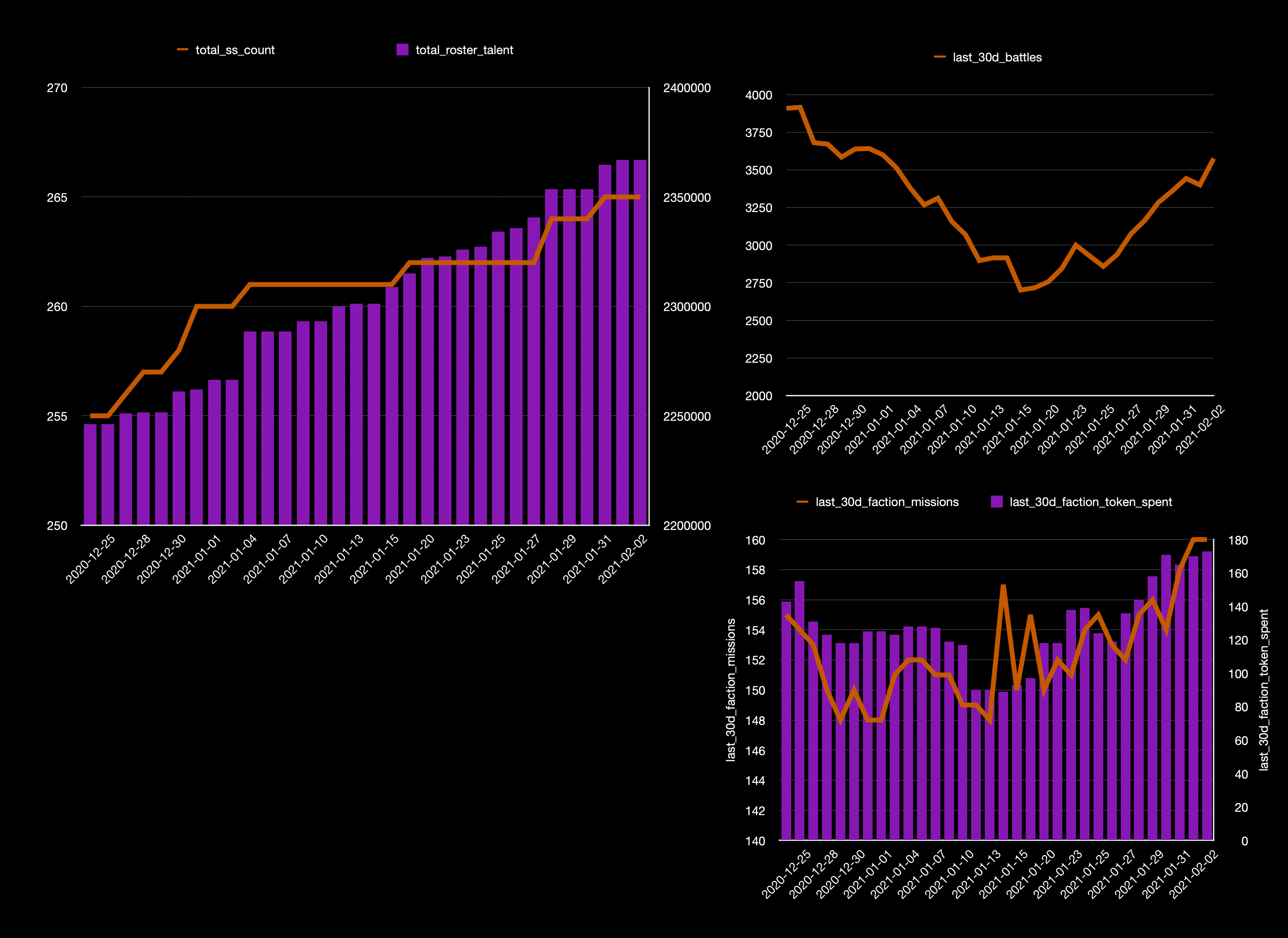Click the rightmost purple total_roster_talent bar

(x=640, y=342)
